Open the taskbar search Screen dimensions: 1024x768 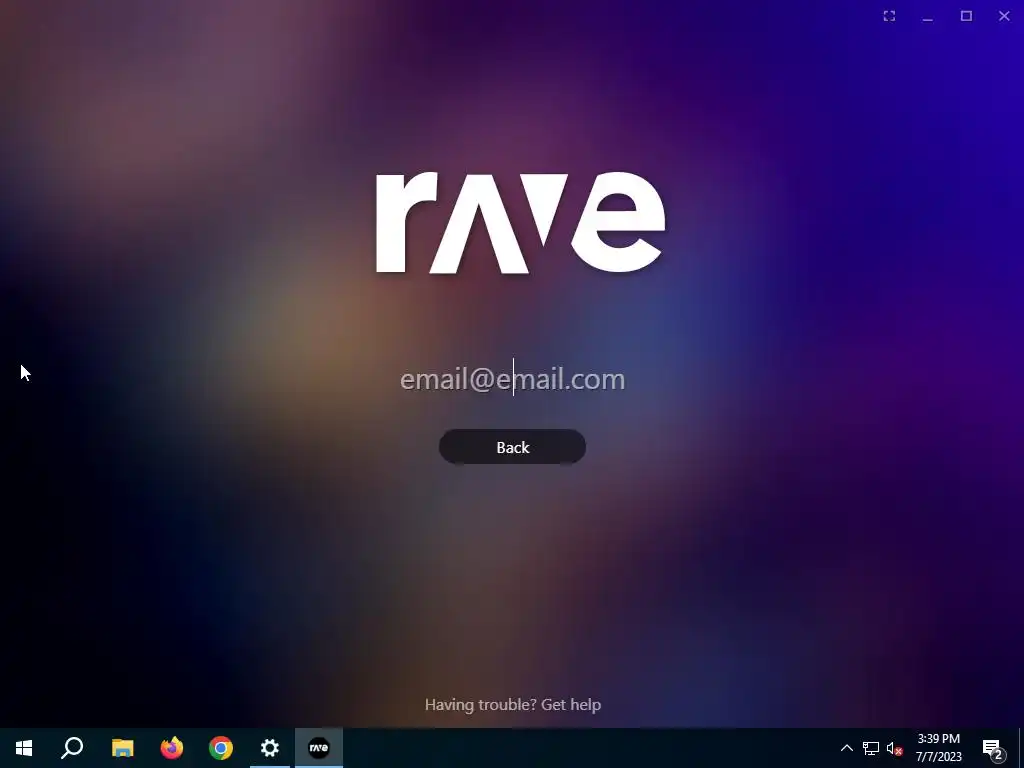(72, 748)
